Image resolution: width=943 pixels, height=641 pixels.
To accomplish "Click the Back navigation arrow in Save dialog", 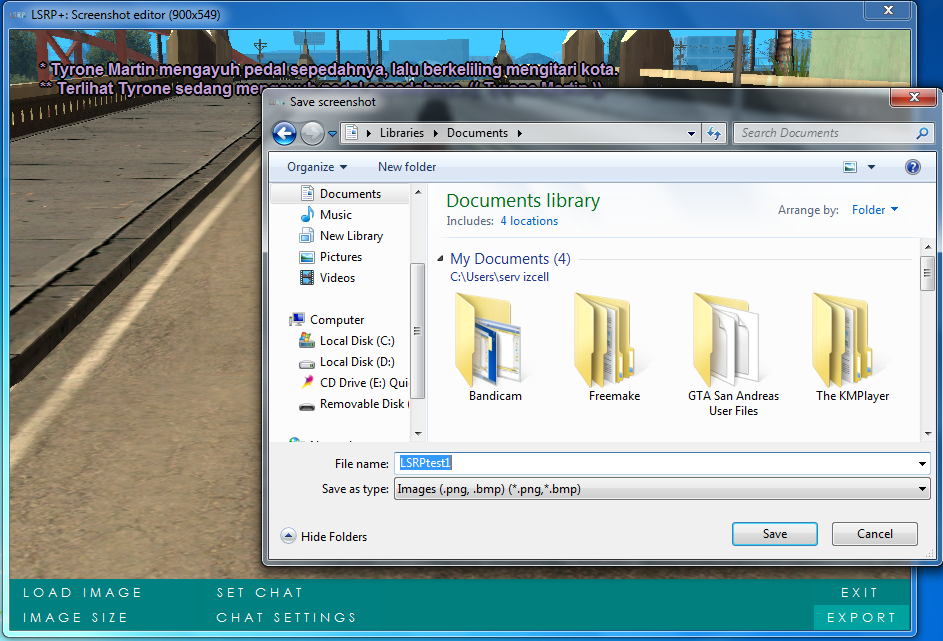I will pos(284,133).
